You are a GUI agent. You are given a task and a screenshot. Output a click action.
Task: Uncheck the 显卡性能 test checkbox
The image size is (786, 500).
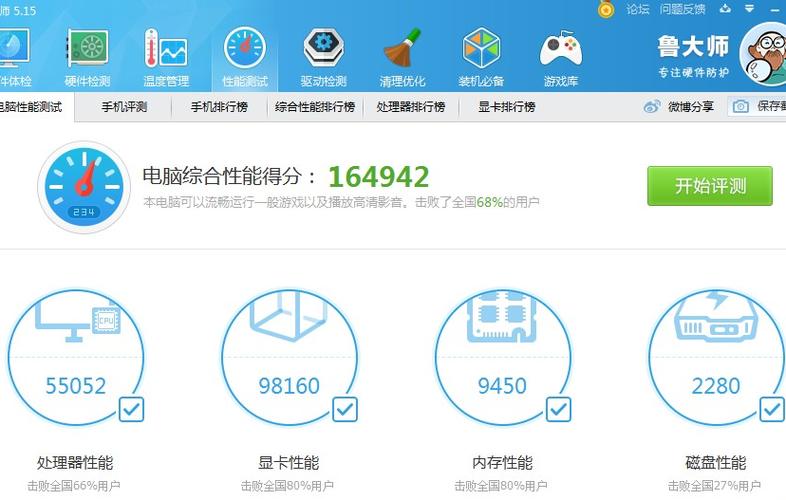(x=344, y=409)
